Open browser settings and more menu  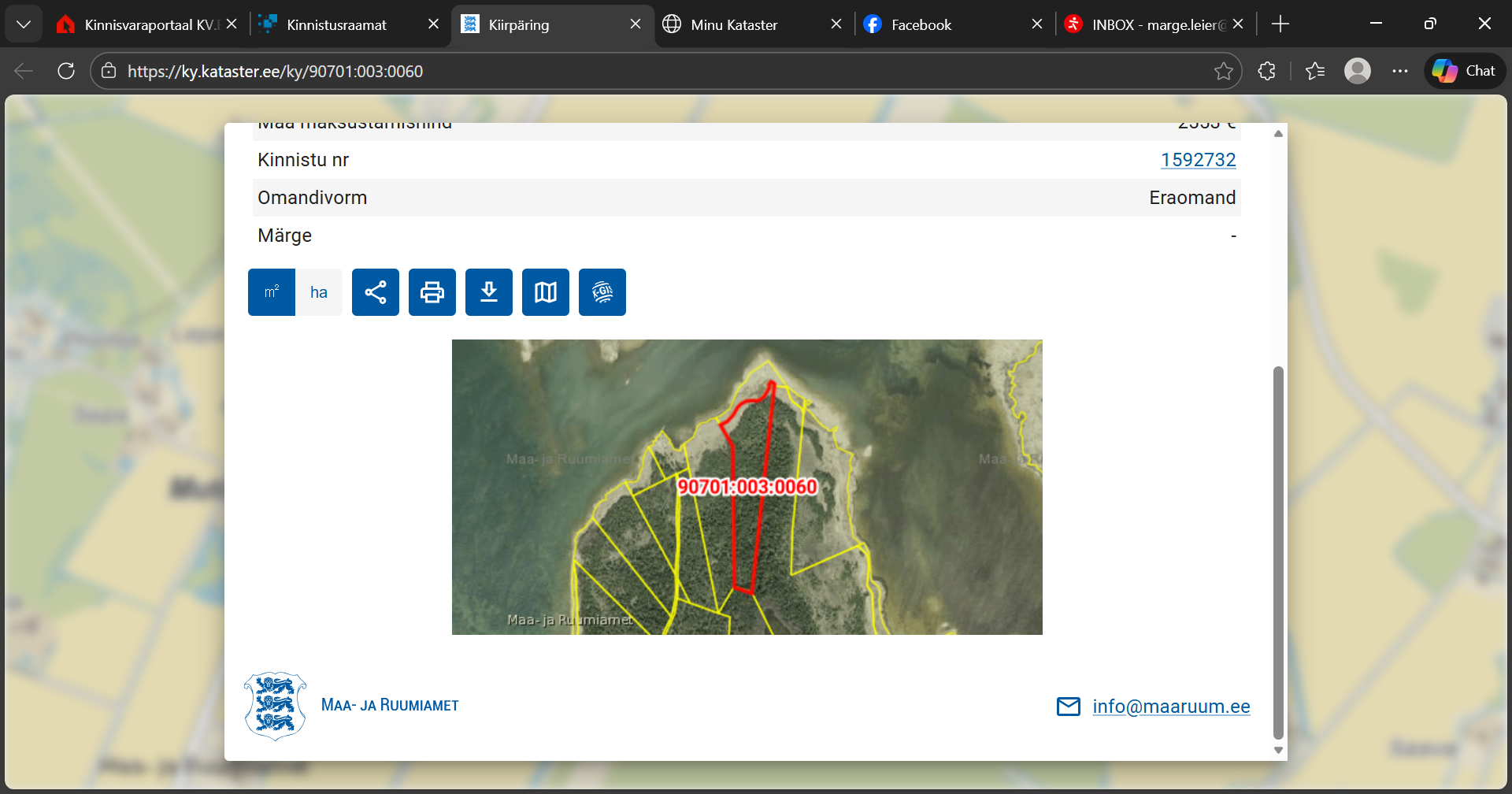point(1399,71)
